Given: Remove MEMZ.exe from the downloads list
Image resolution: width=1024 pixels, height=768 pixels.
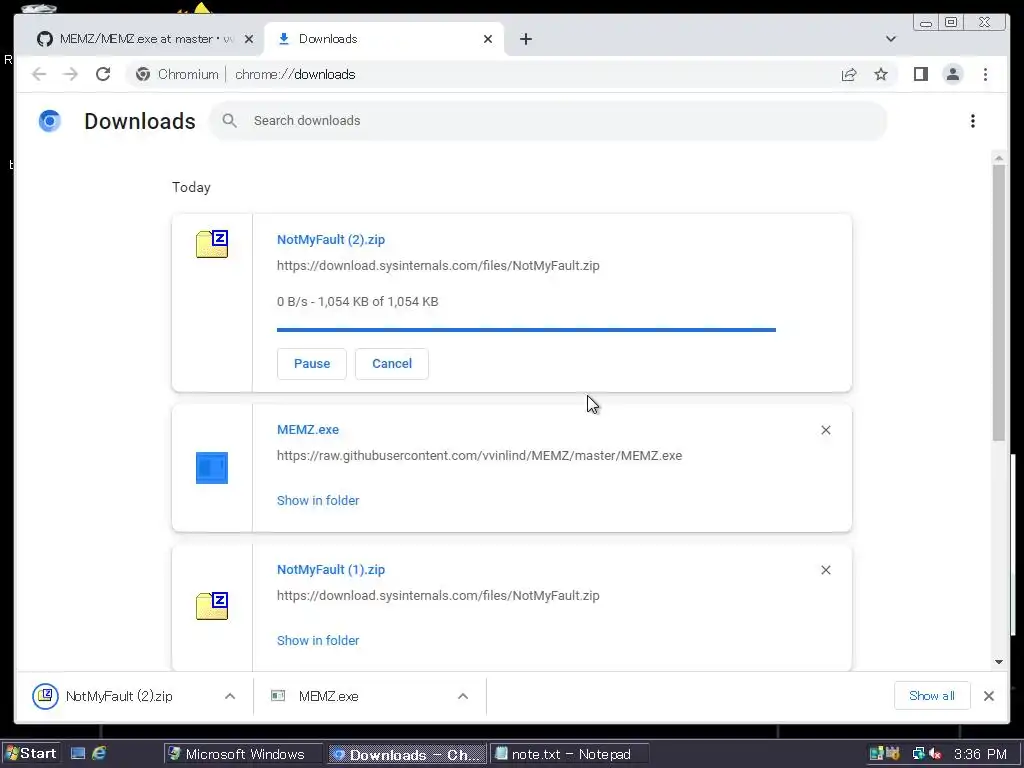Looking at the screenshot, I should tap(825, 430).
